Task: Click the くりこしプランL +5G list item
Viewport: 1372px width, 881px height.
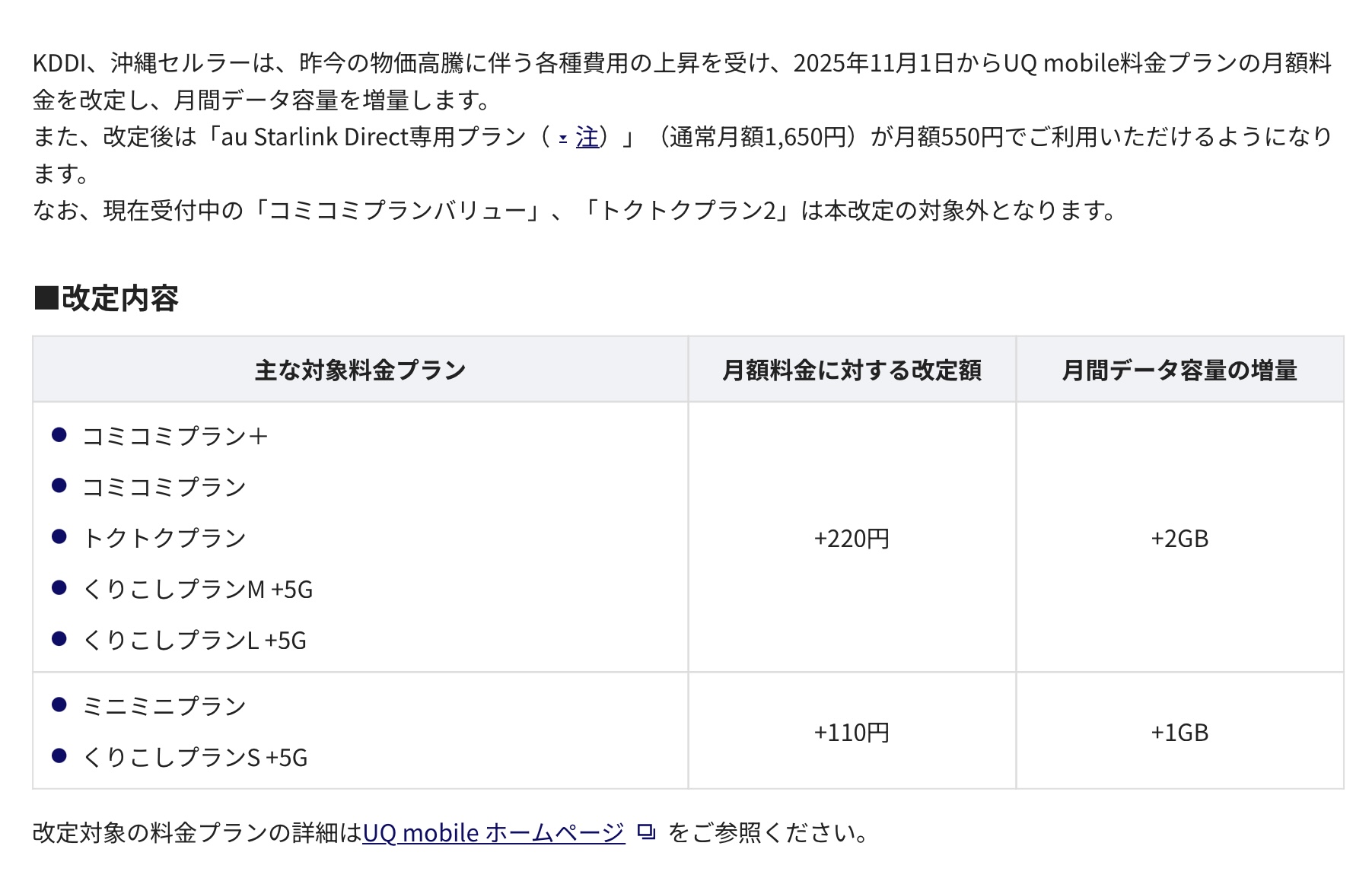Action: click(194, 640)
